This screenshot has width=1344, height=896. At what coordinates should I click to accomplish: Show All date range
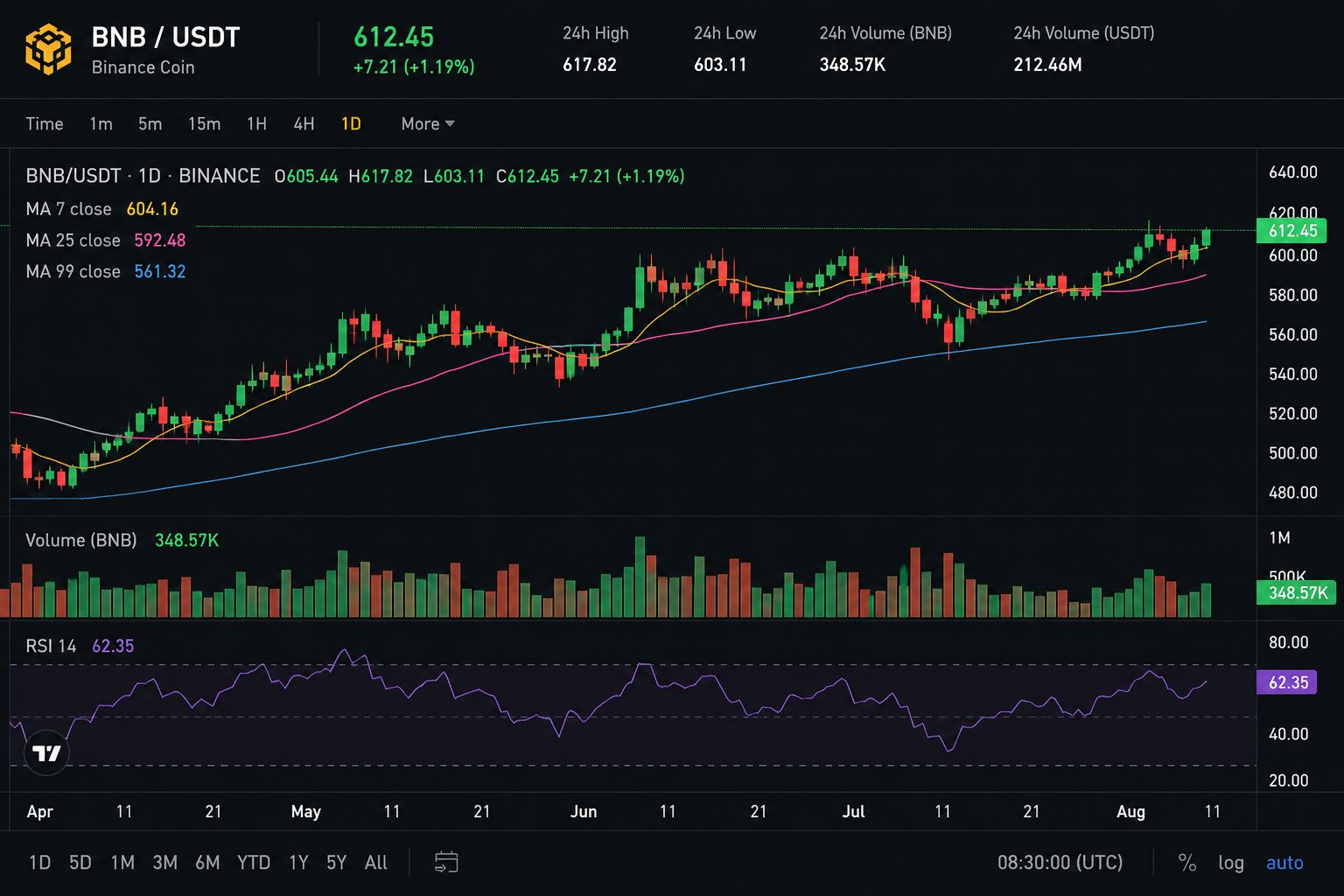pyautogui.click(x=375, y=863)
